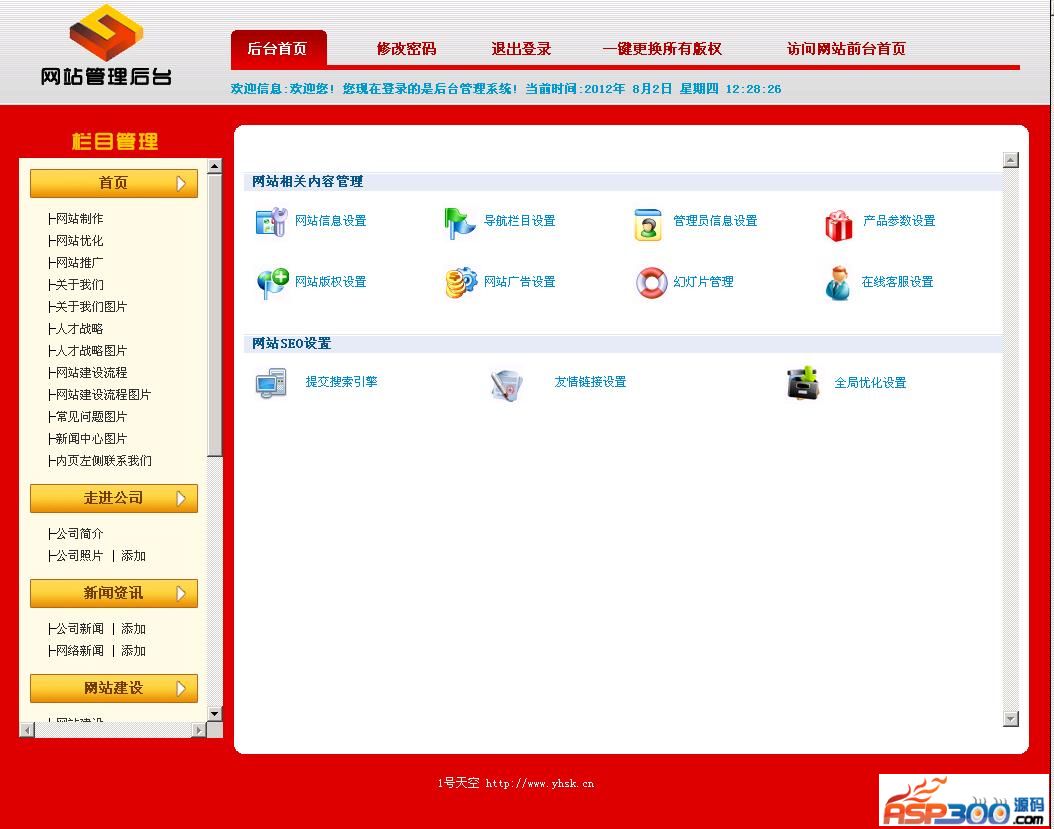1054x829 pixels.
Task: Click the 网站版权设置 icon
Action: click(x=273, y=284)
